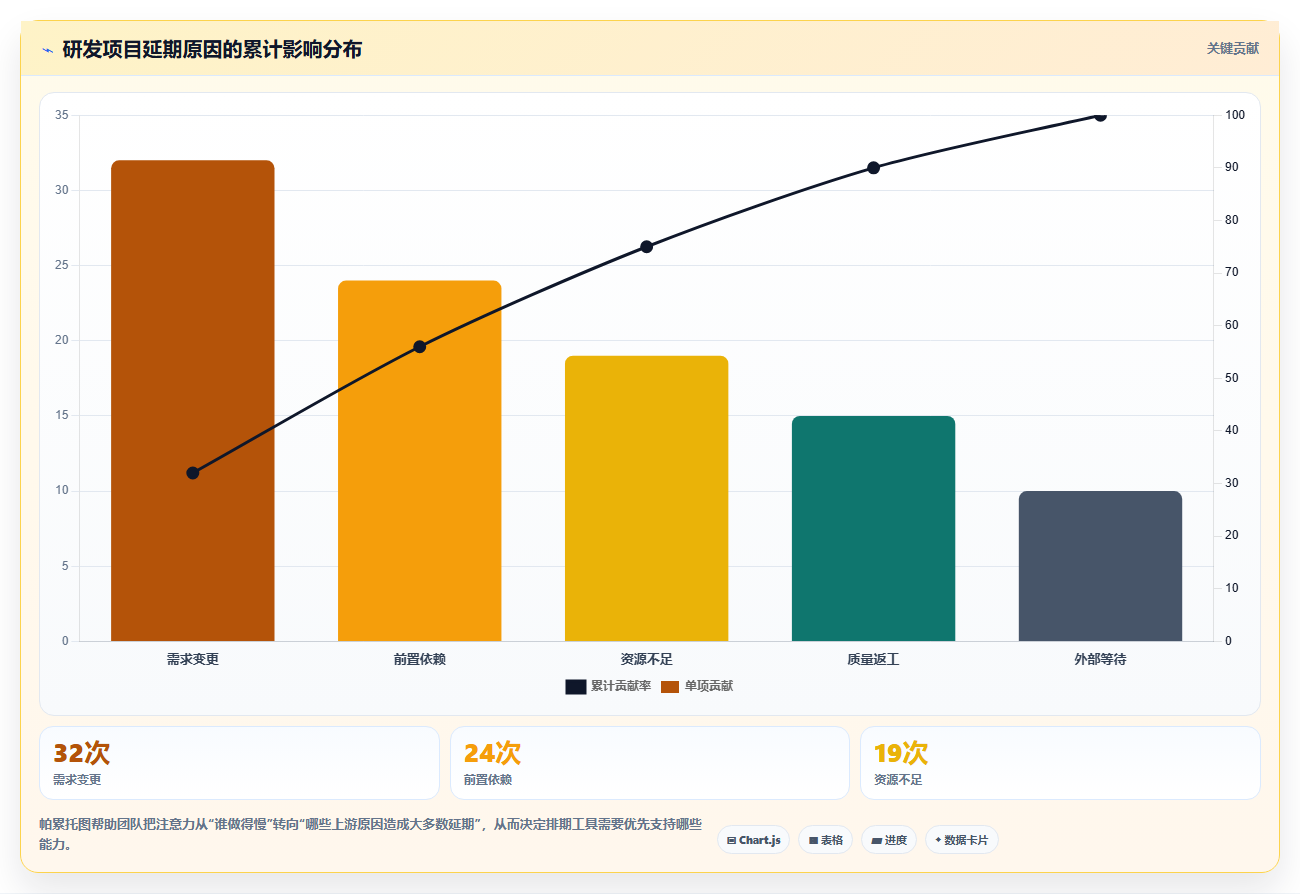Screen dimensions: 1300x894
Task: Click the x-axis label 质量返工
Action: [873, 660]
